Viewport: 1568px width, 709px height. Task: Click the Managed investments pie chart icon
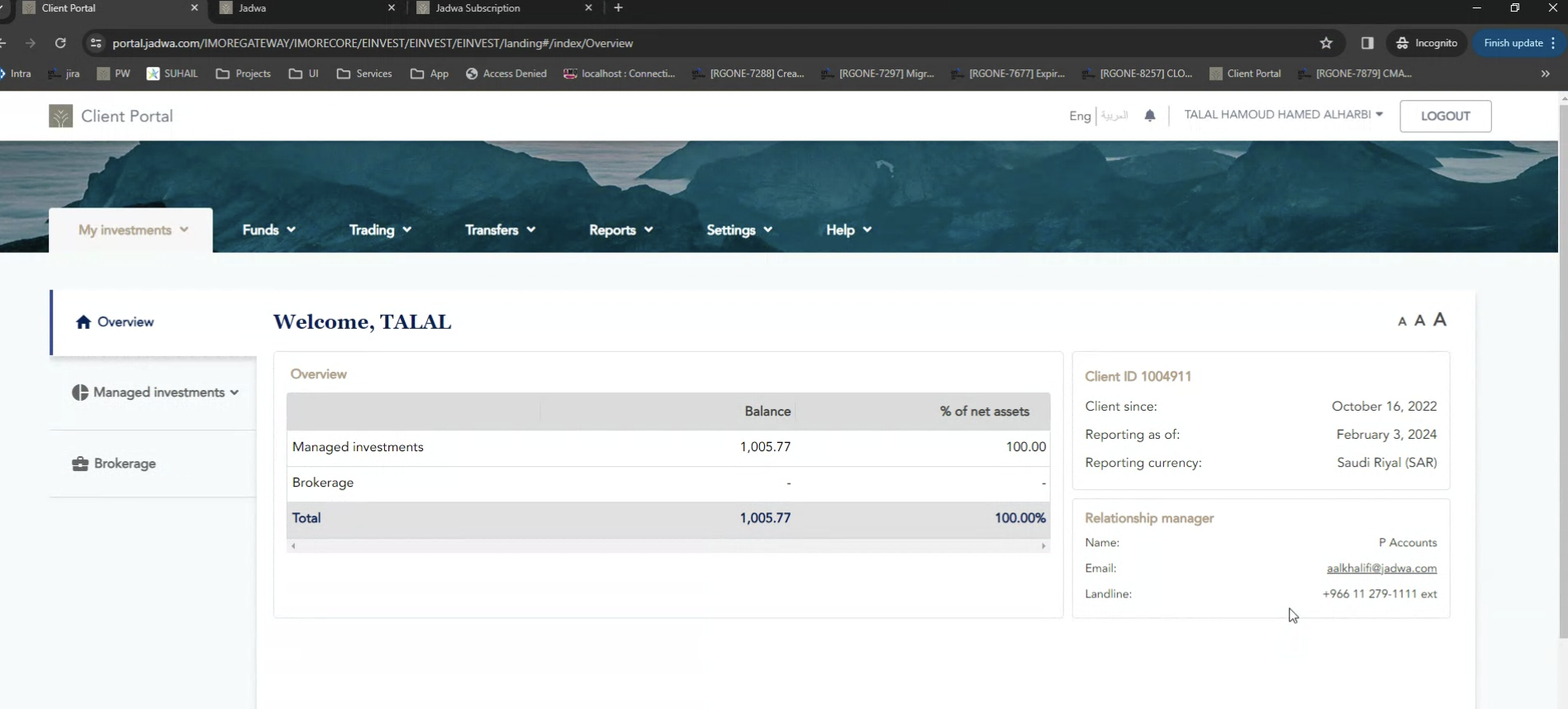80,393
